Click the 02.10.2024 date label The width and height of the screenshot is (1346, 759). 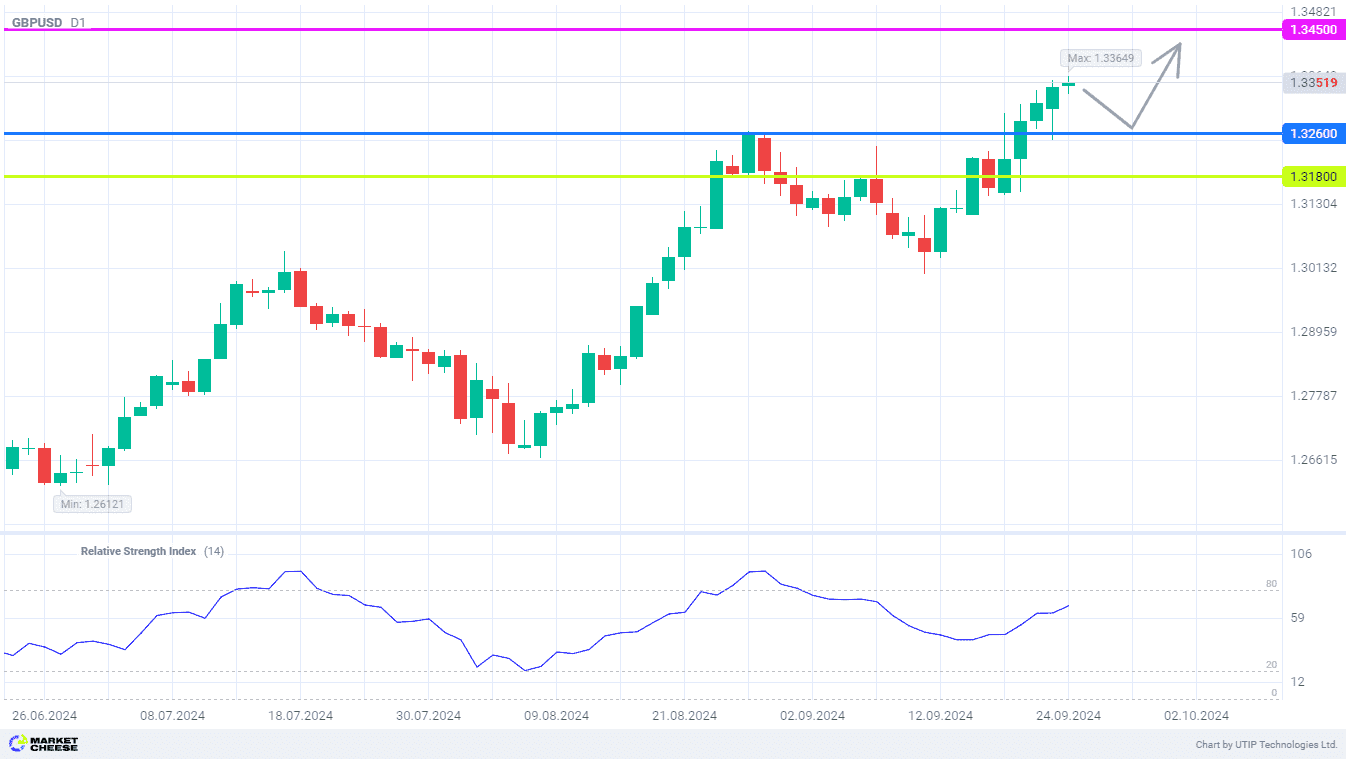[x=1196, y=715]
